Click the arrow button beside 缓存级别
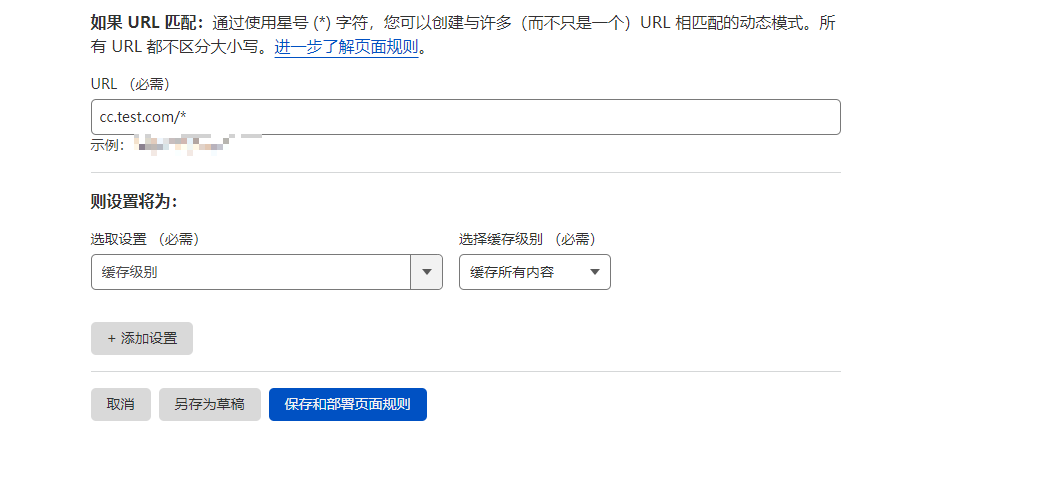The image size is (1059, 482). (x=427, y=272)
